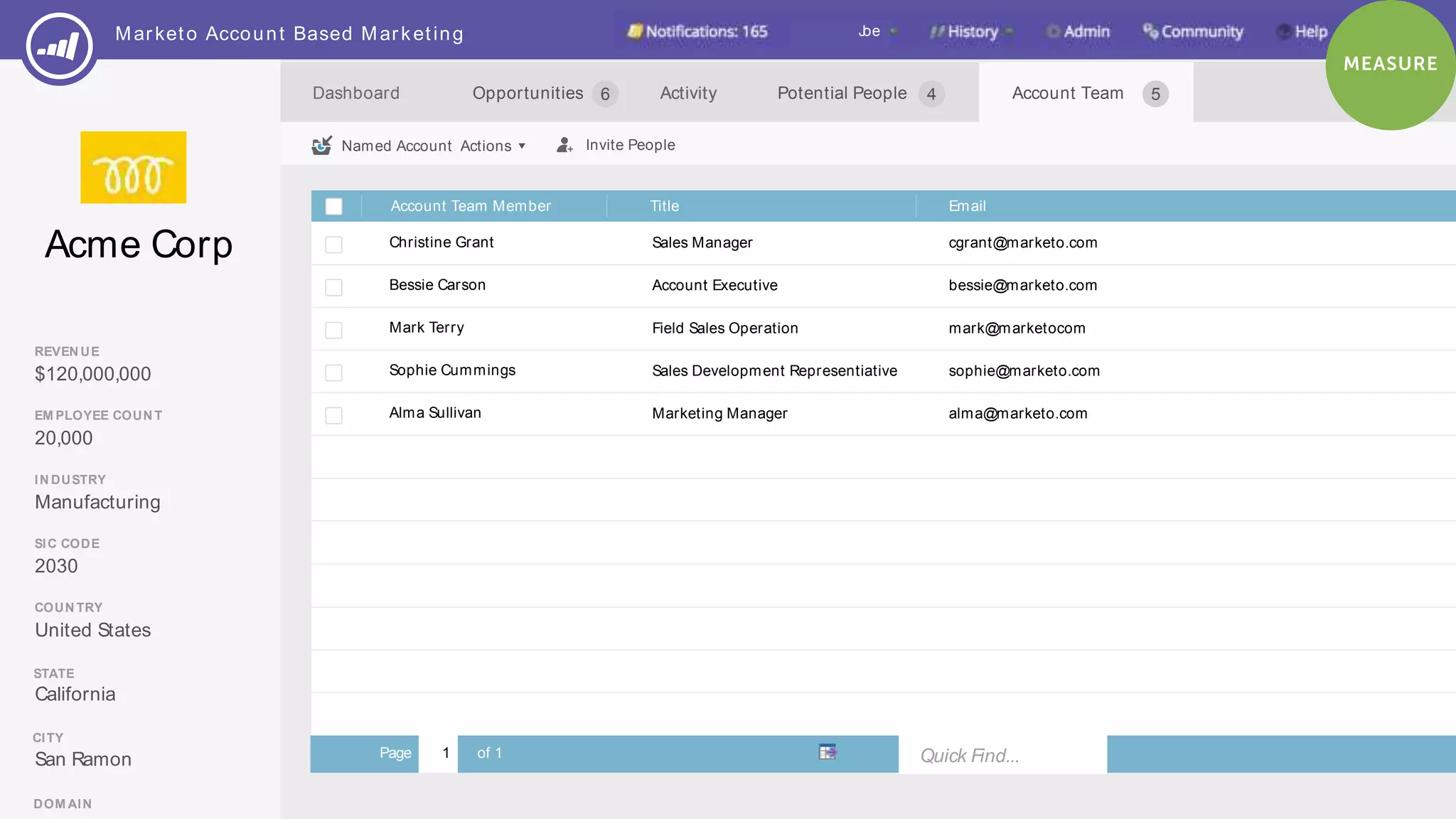Click the Help link
The width and height of the screenshot is (1456, 819).
pyautogui.click(x=1311, y=31)
